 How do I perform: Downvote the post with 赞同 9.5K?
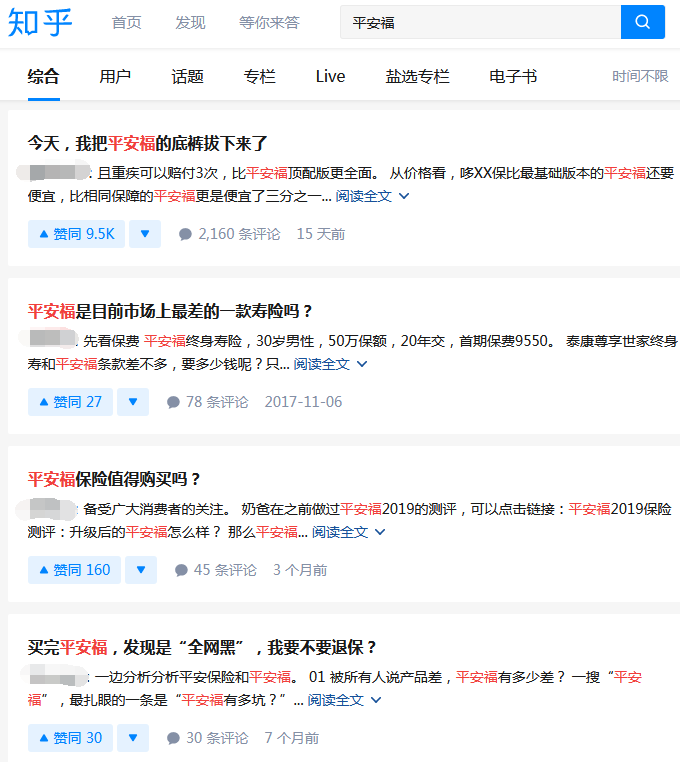coord(145,234)
